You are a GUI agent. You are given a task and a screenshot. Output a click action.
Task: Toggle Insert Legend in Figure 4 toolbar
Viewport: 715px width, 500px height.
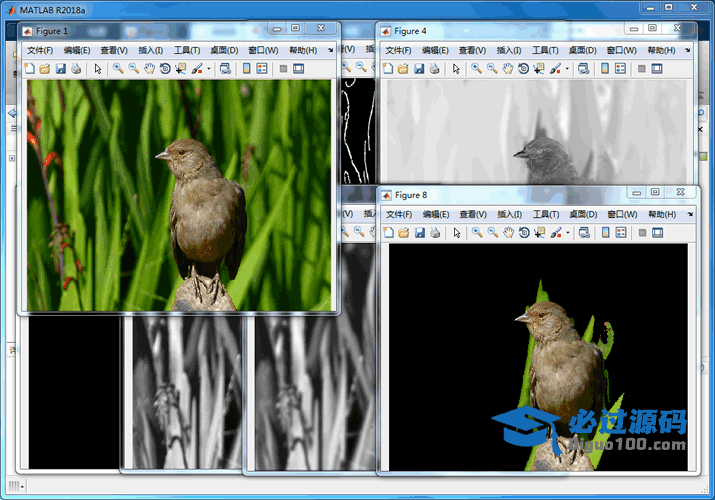pyautogui.click(x=621, y=69)
